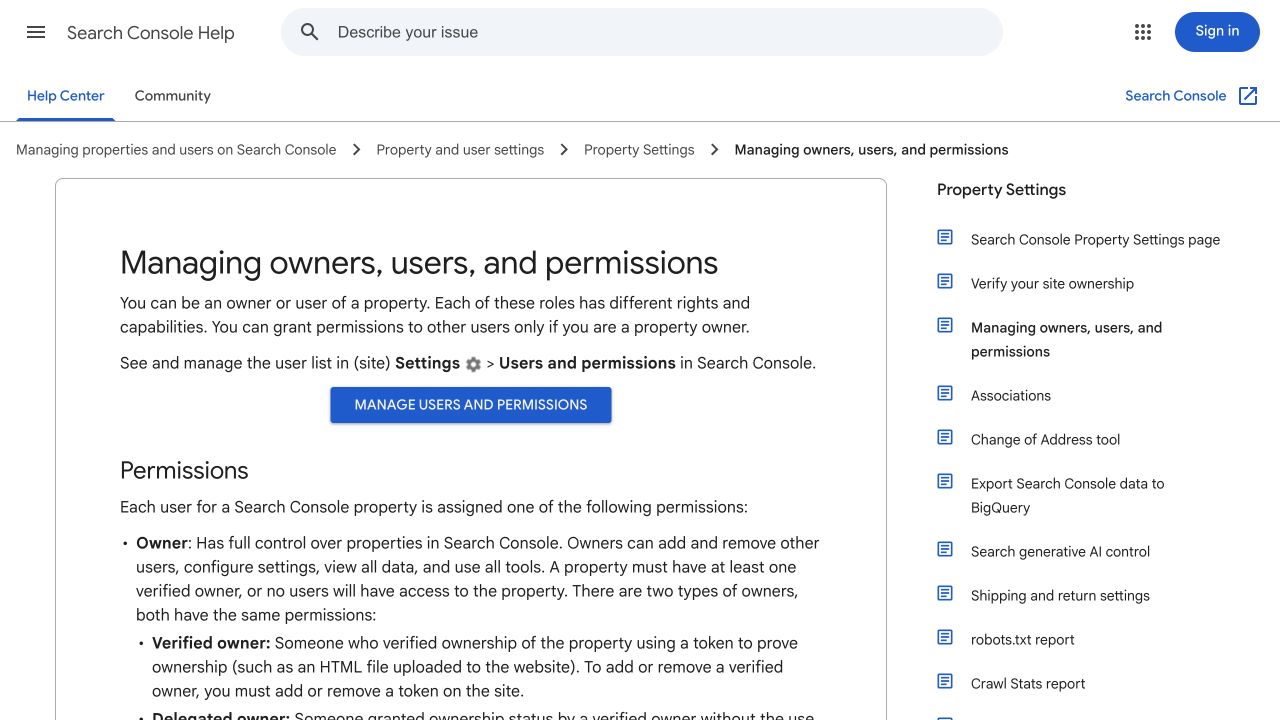1280x720 pixels.
Task: Open Change of Address tool article
Action: tap(1045, 440)
